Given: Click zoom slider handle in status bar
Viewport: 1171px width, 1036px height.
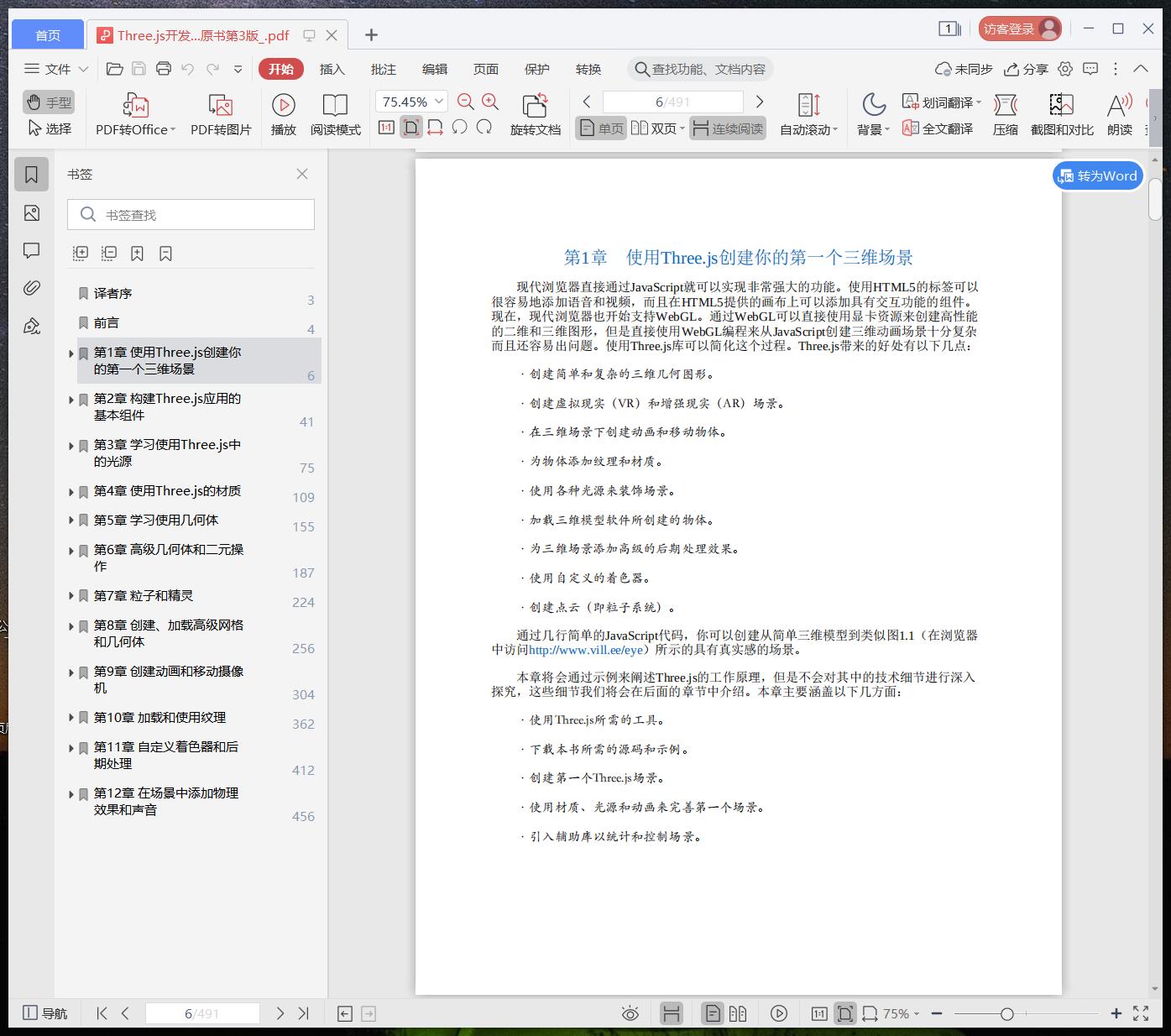Looking at the screenshot, I should coord(1006,1014).
